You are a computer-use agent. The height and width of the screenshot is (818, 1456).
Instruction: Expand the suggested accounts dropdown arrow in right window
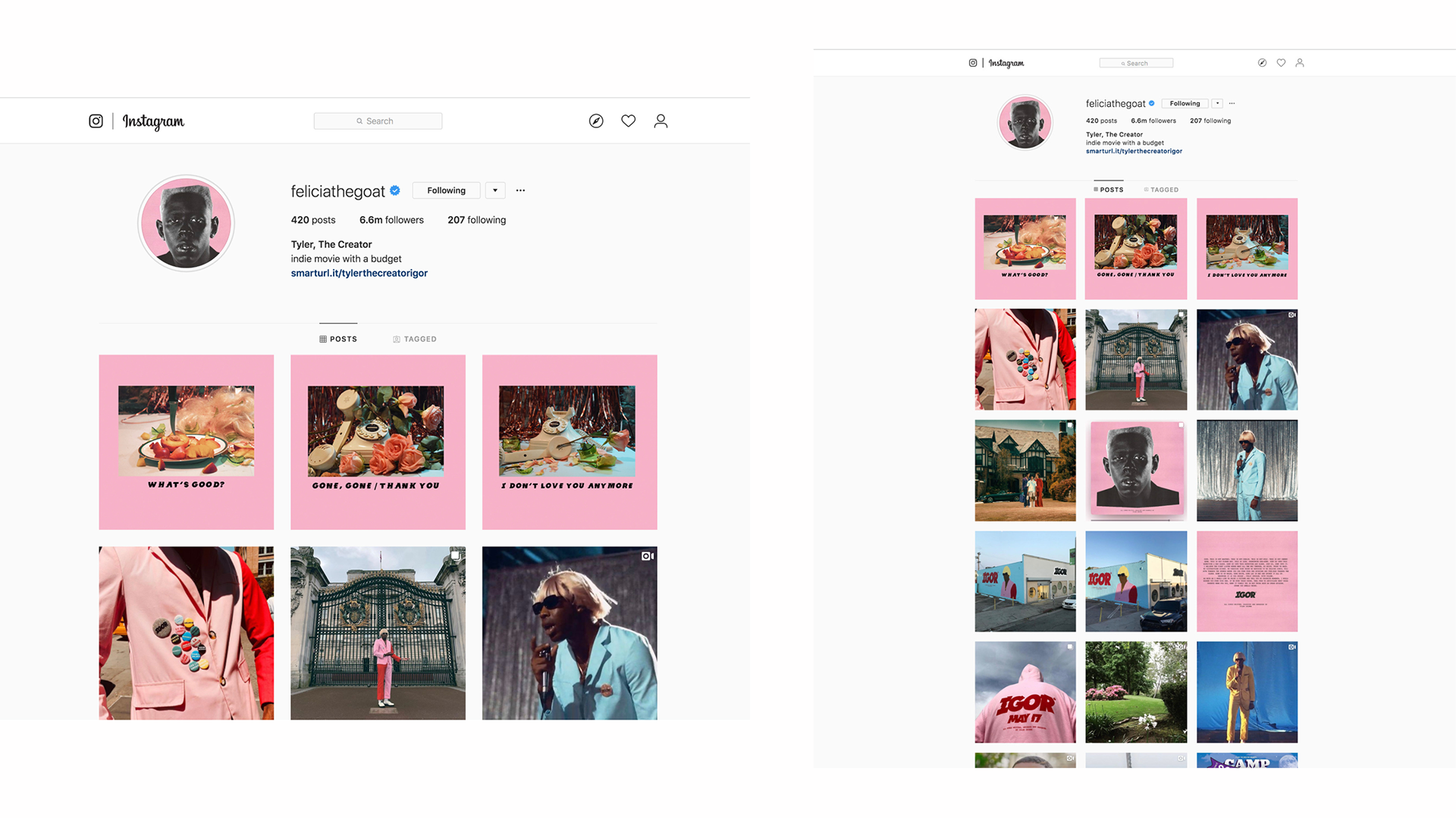point(1217,103)
